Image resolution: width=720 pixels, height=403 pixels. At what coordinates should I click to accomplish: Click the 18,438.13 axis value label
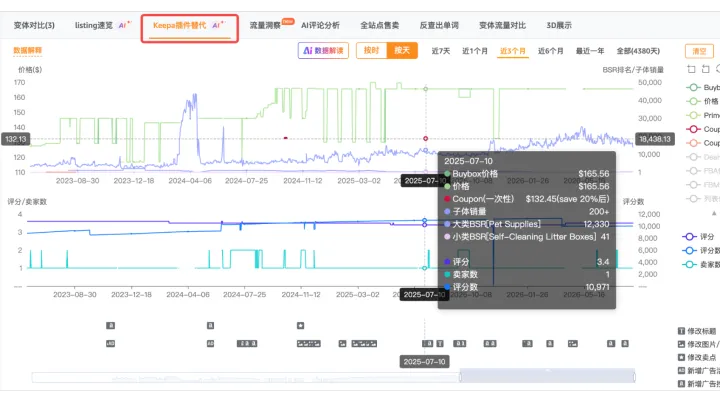coord(655,139)
